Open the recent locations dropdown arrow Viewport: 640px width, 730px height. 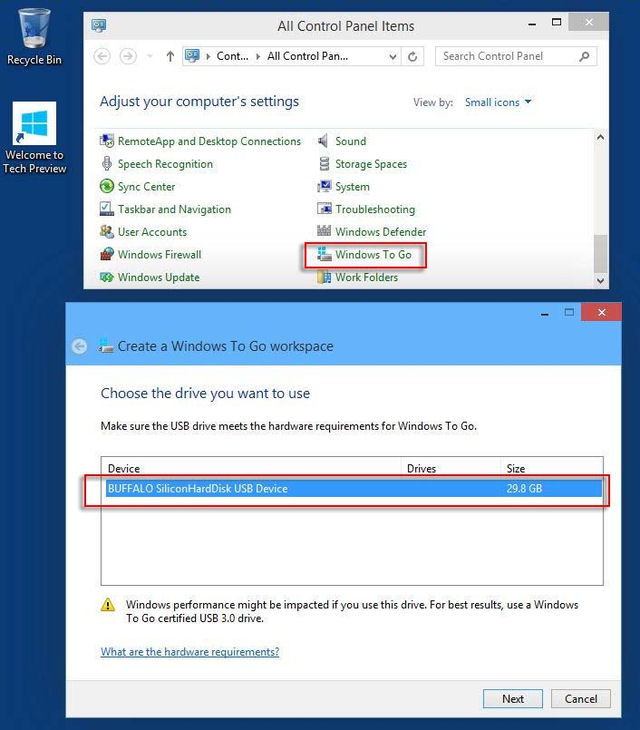149,56
